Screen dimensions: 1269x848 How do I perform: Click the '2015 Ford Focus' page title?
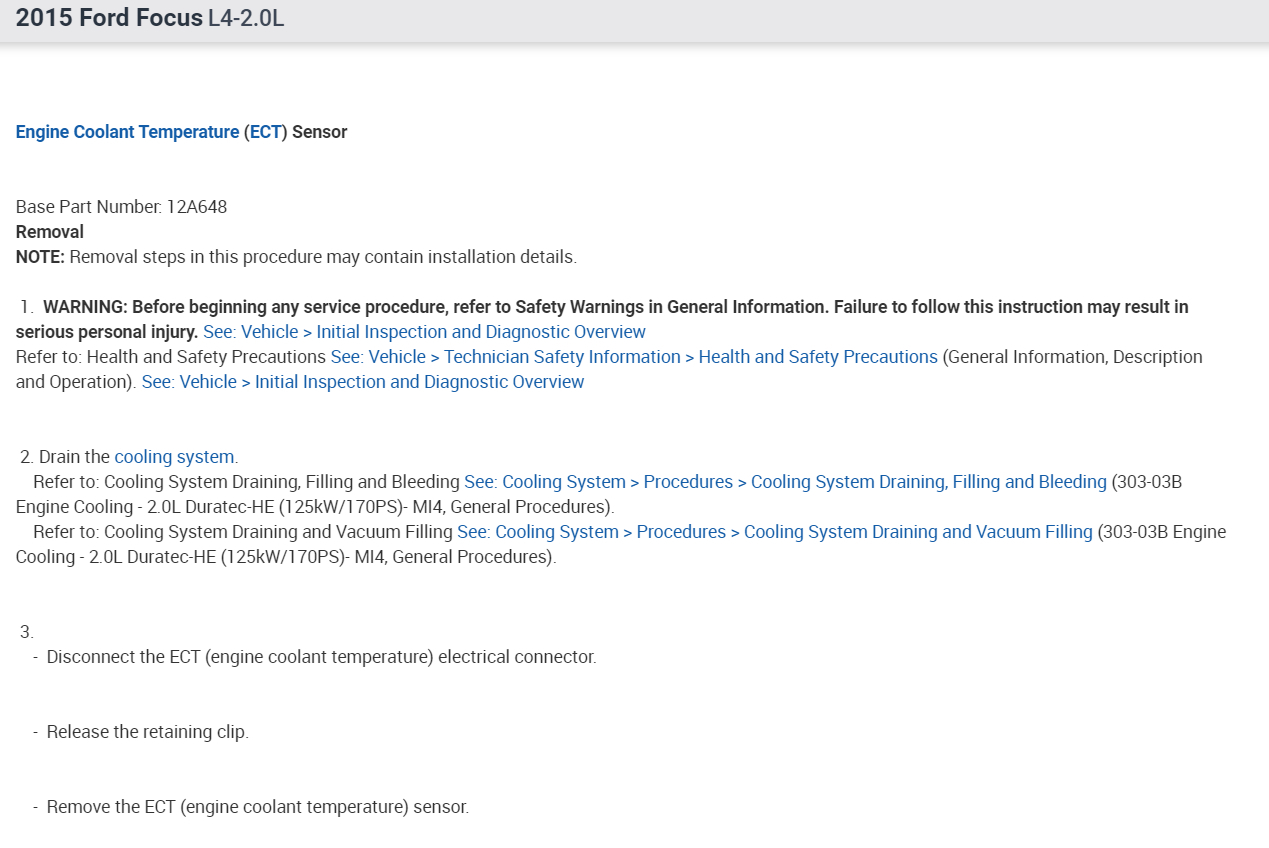109,18
